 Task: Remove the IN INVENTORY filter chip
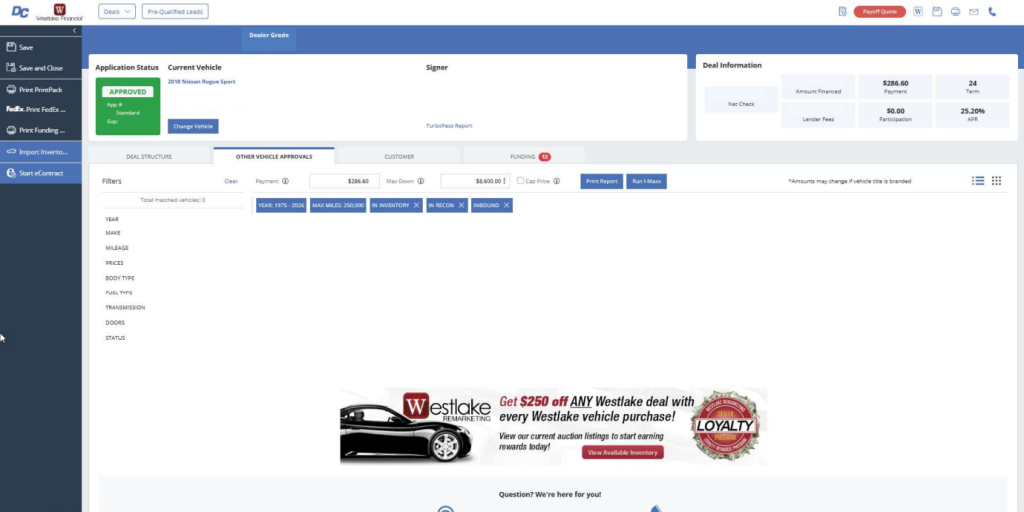click(x=416, y=205)
